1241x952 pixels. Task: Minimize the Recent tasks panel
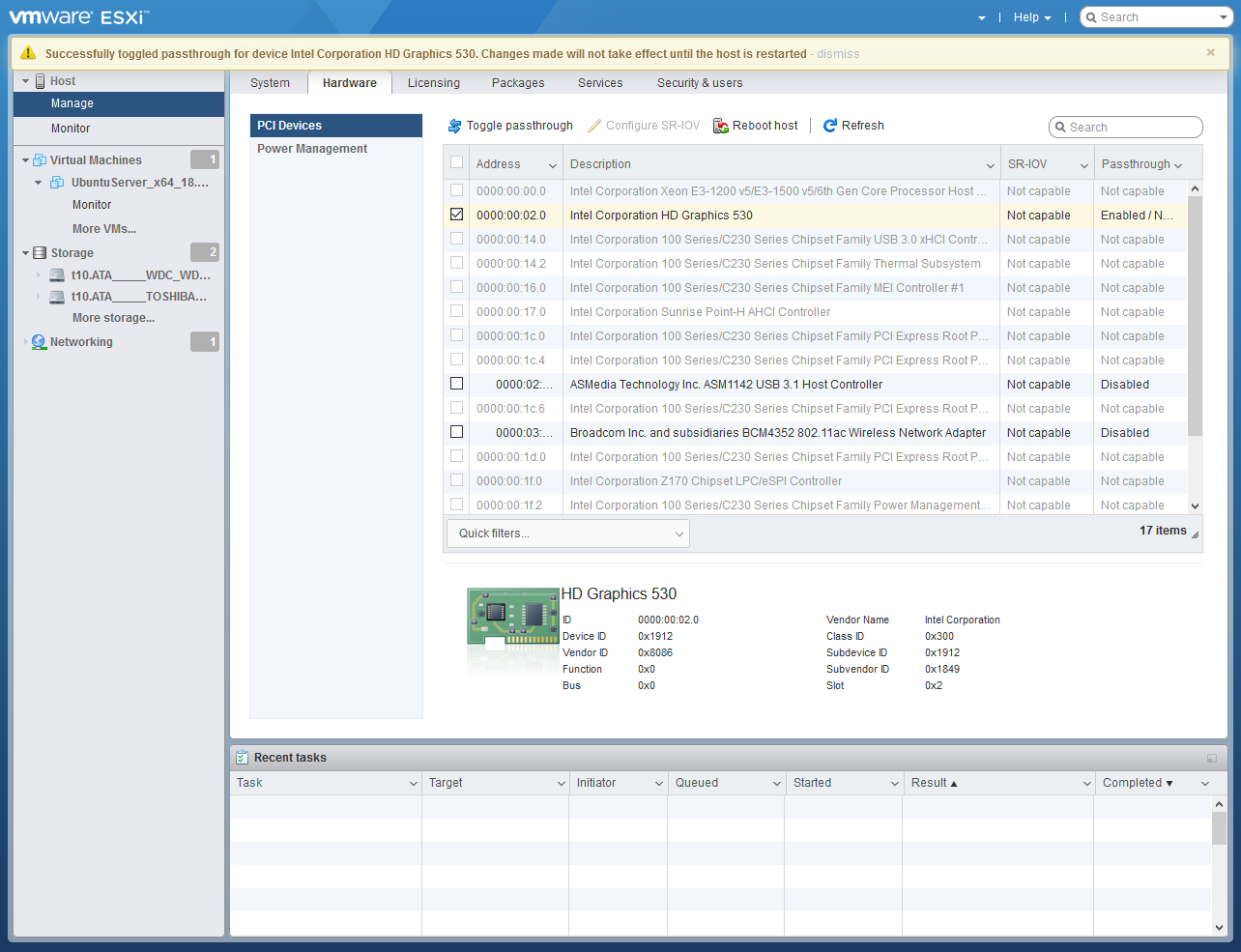point(1212,759)
